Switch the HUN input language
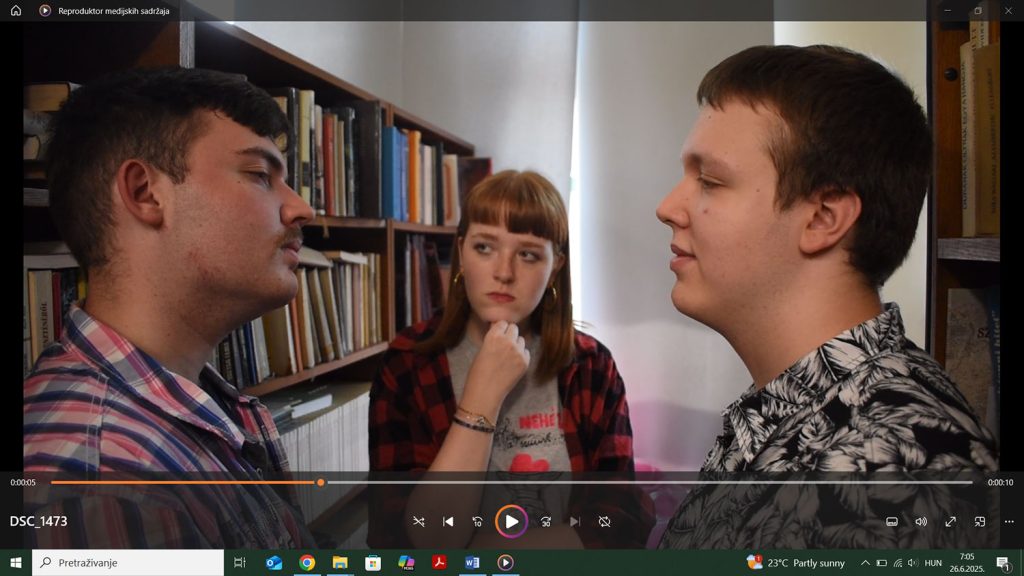Viewport: 1024px width, 576px height. click(933, 563)
